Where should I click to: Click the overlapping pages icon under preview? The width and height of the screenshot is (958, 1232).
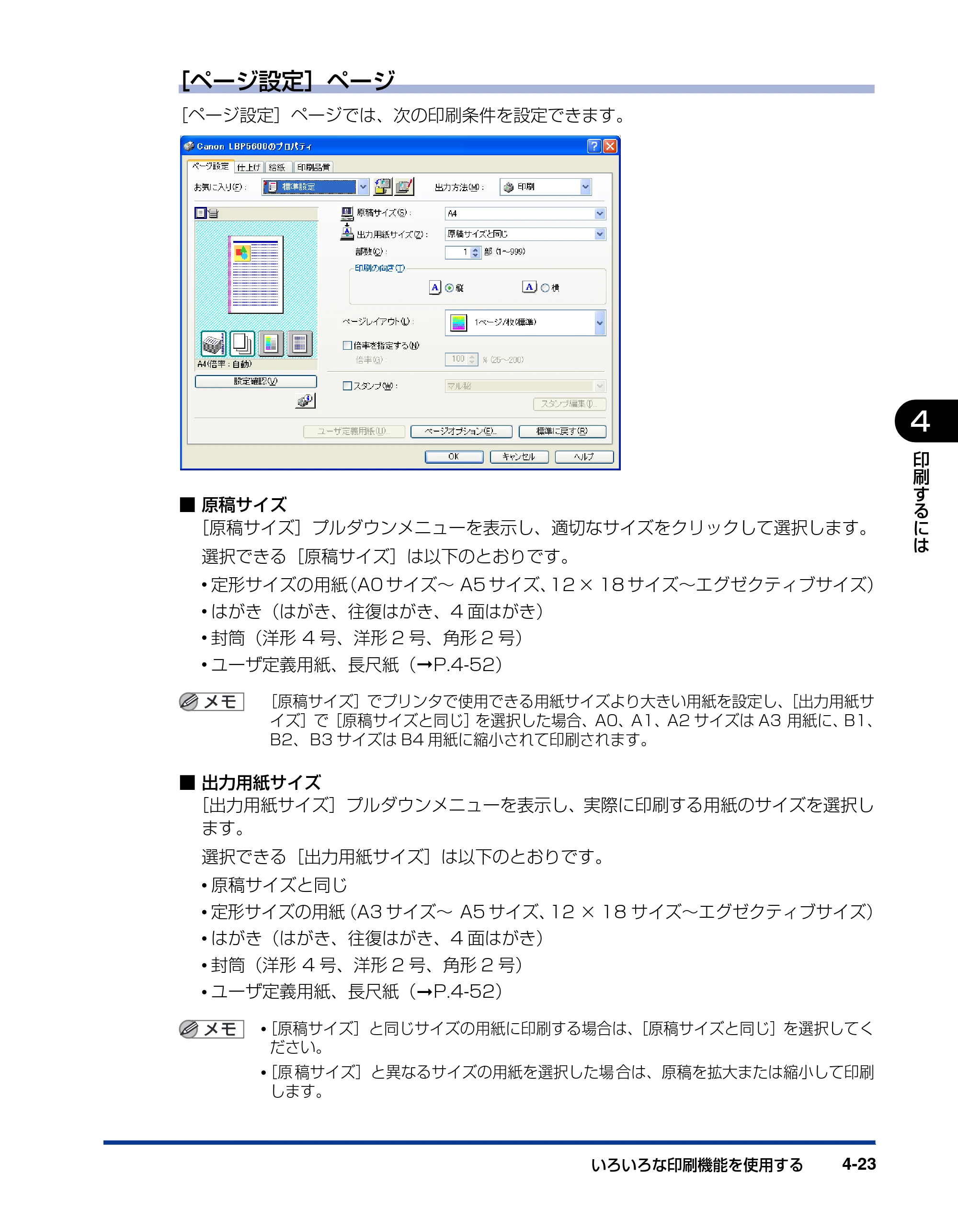coord(242,343)
